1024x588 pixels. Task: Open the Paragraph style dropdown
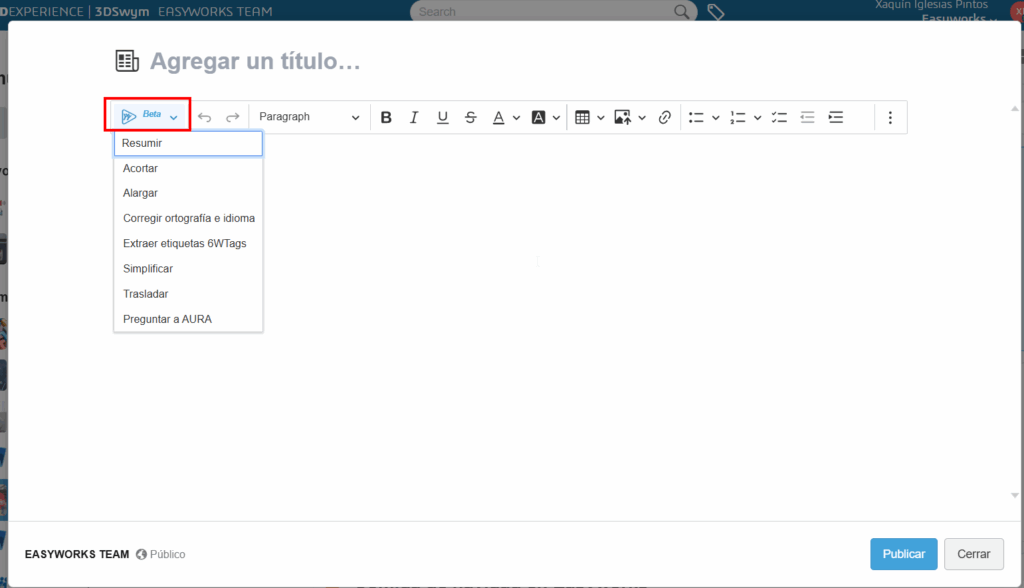click(308, 117)
